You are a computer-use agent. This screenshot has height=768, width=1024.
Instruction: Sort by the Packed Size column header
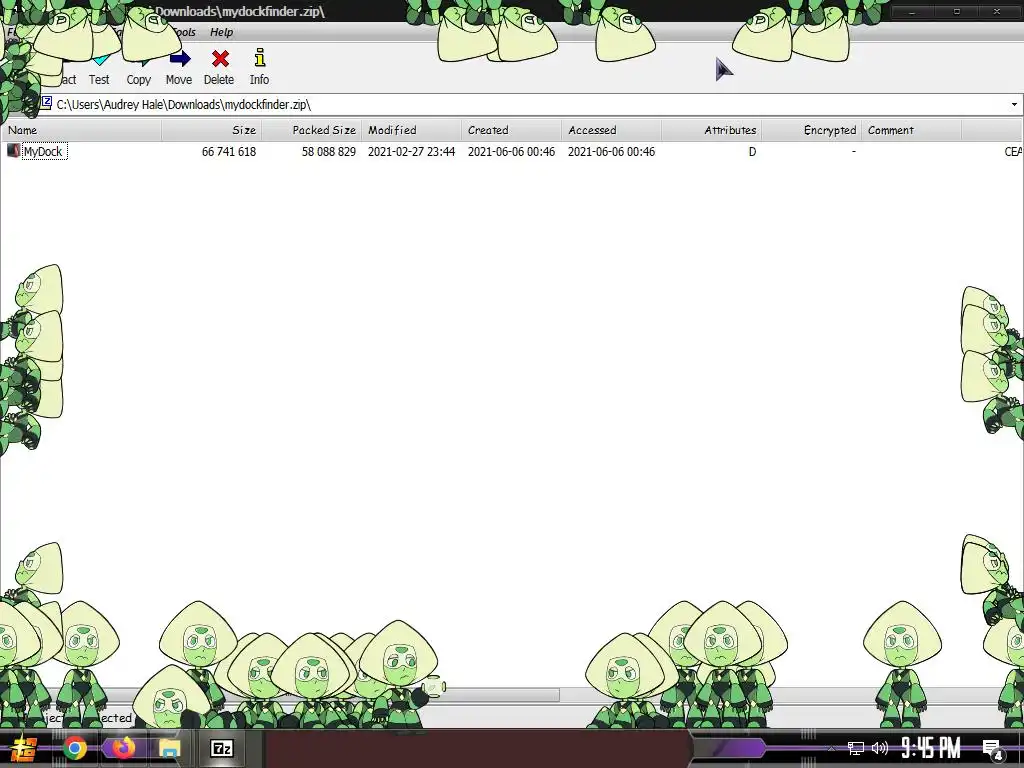click(312, 130)
